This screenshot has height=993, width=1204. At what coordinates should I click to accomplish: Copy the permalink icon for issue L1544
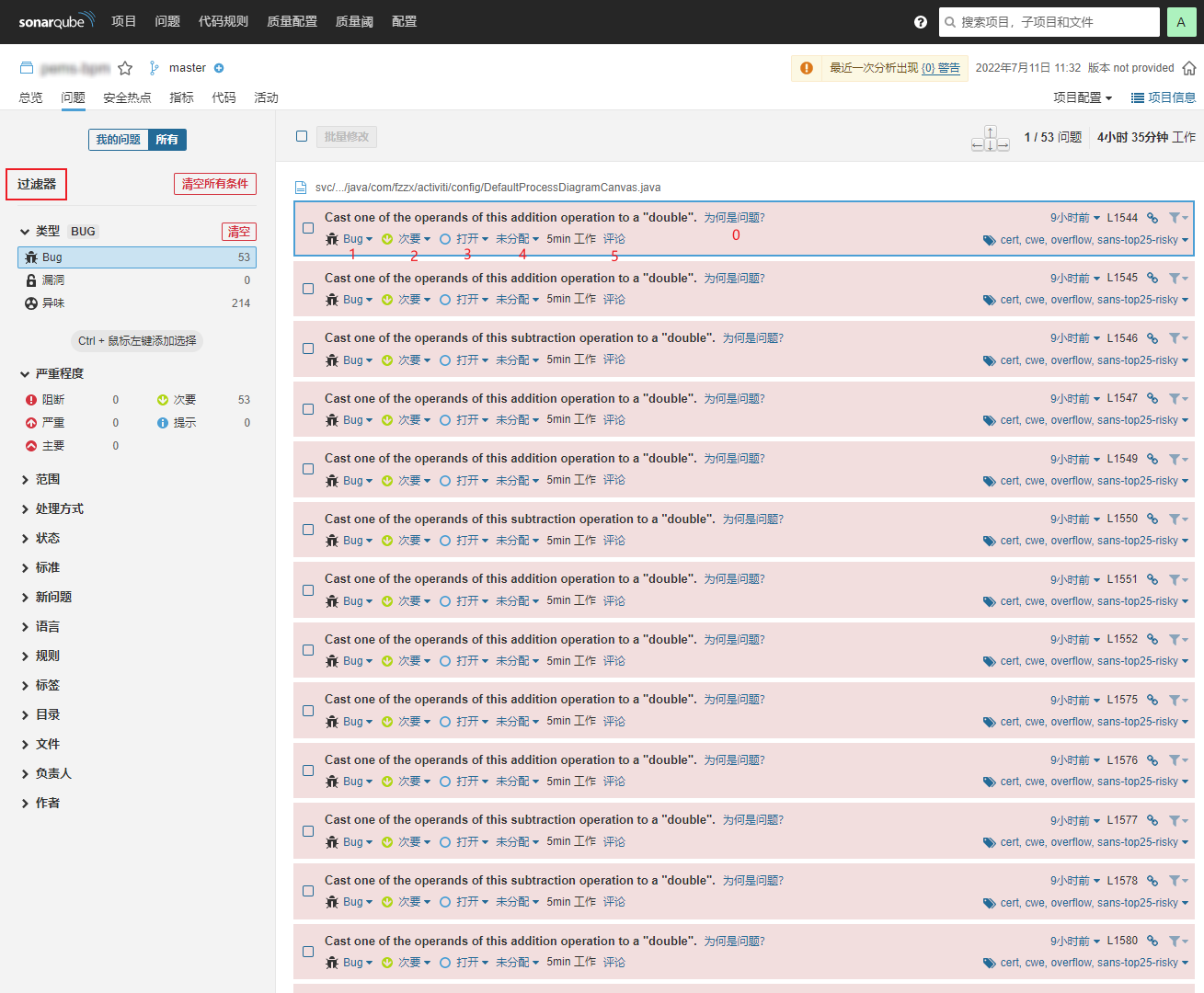click(1152, 218)
